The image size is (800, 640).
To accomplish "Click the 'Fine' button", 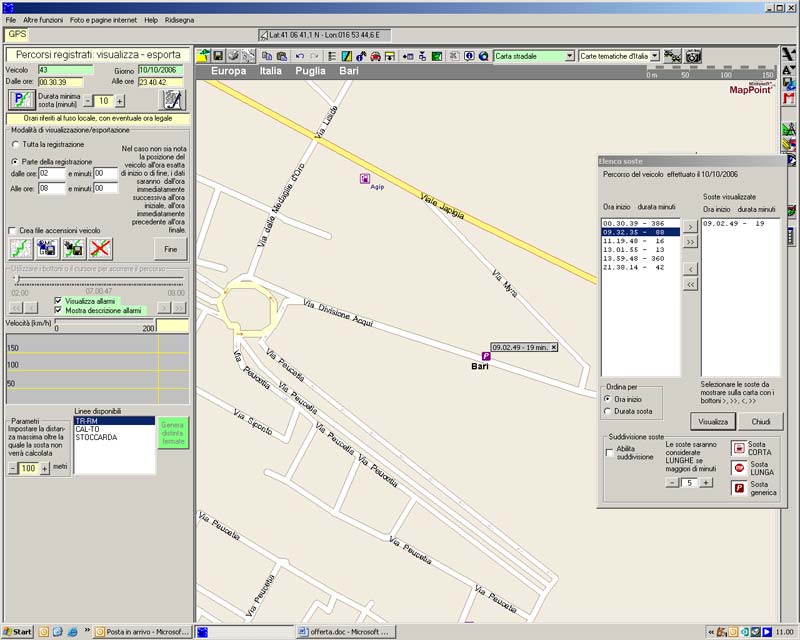I will [170, 249].
